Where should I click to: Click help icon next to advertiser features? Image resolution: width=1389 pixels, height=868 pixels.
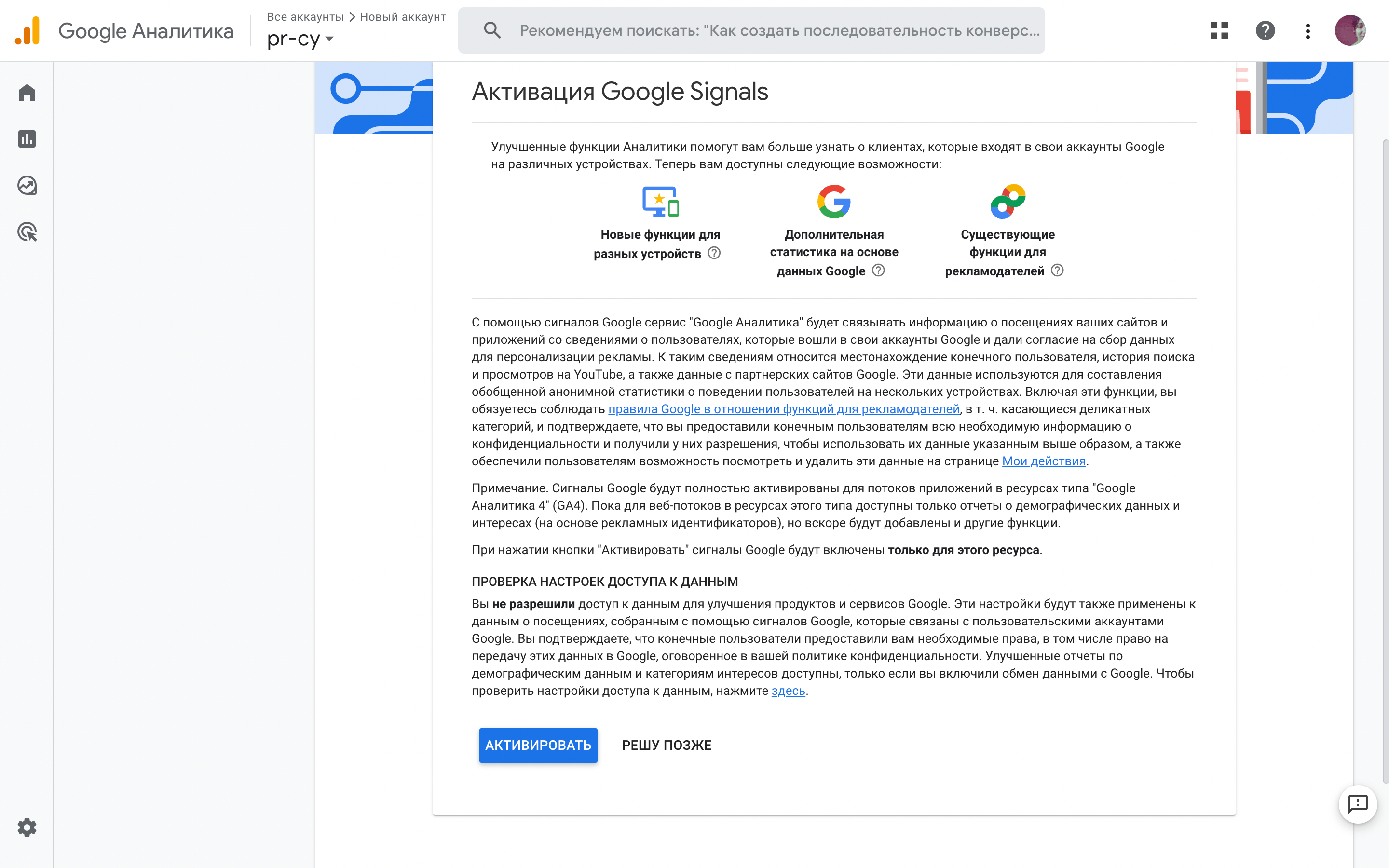1057,271
